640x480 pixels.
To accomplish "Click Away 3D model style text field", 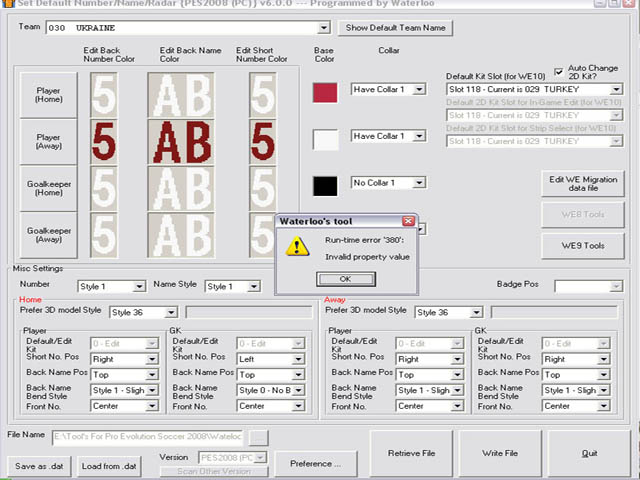I will pos(554,313).
